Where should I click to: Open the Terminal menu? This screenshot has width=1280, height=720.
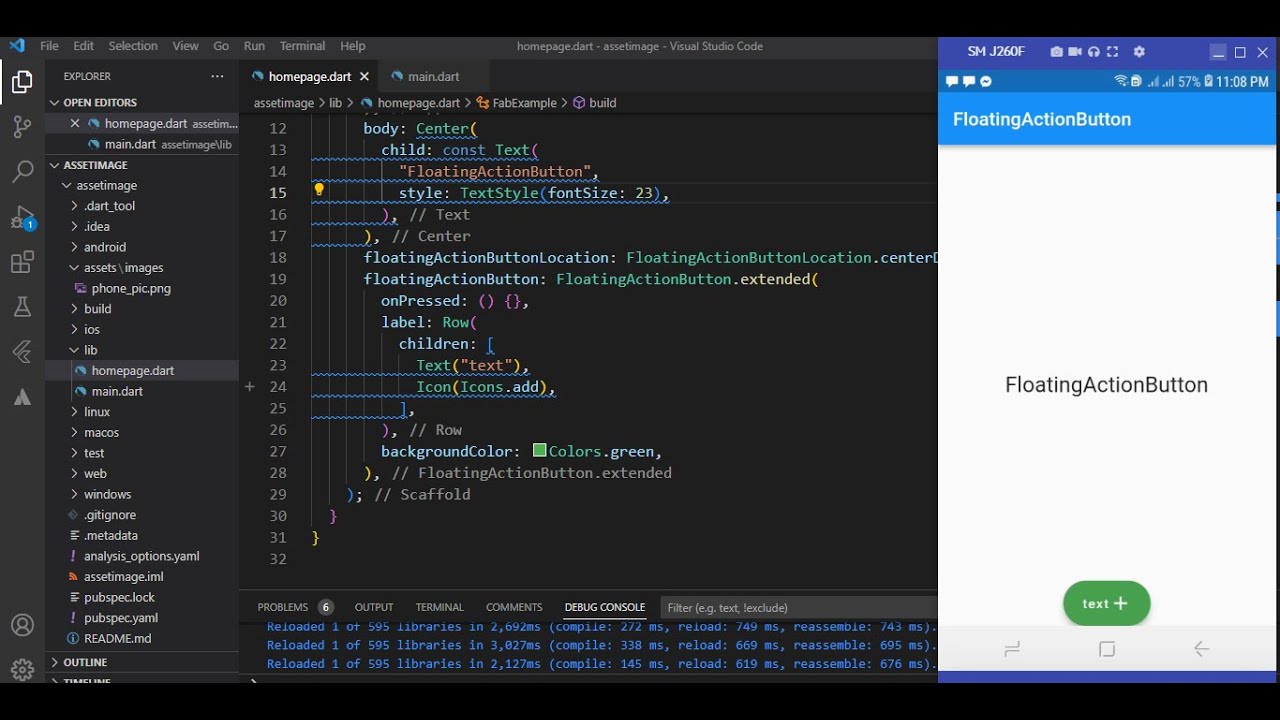tap(302, 46)
